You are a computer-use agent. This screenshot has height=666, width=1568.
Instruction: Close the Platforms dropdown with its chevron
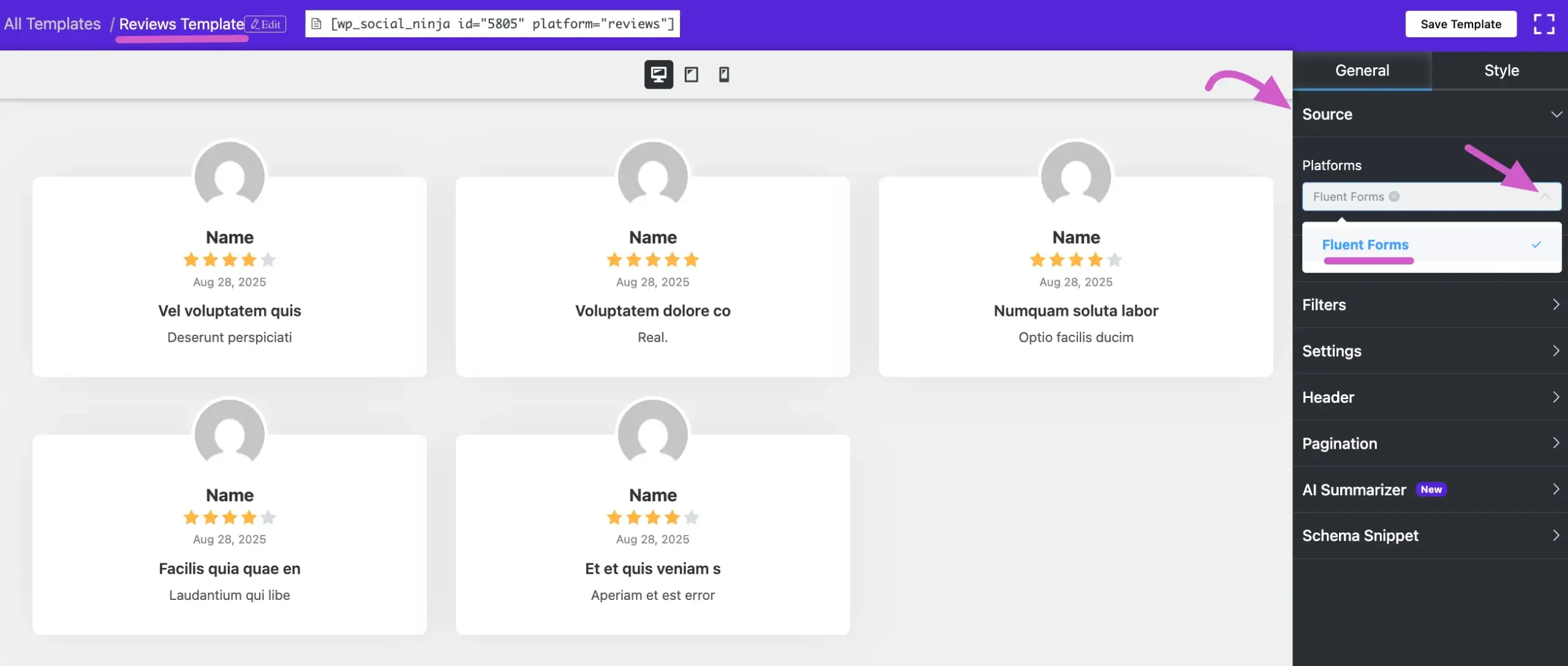click(1546, 196)
